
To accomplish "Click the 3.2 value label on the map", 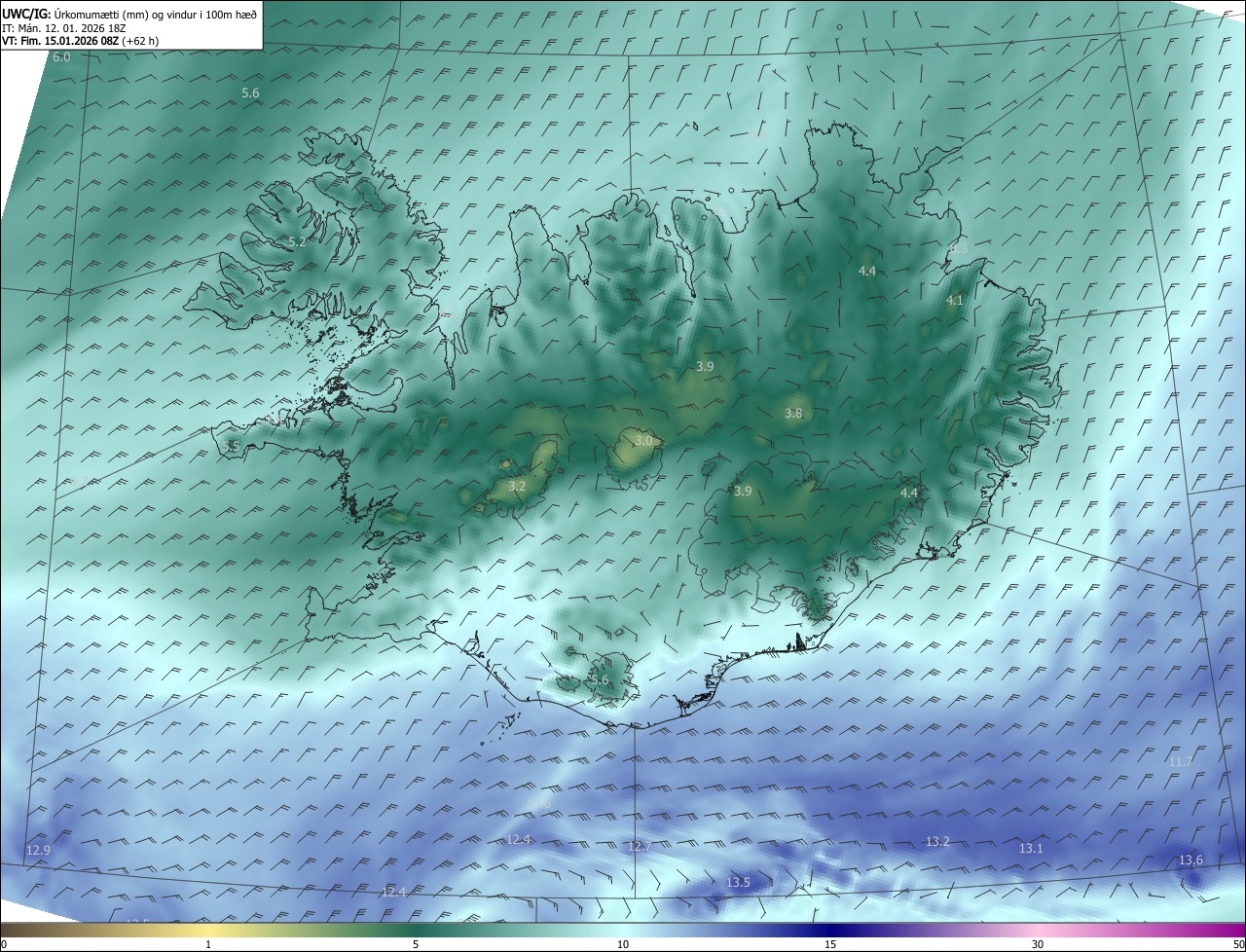I will coord(517,486).
